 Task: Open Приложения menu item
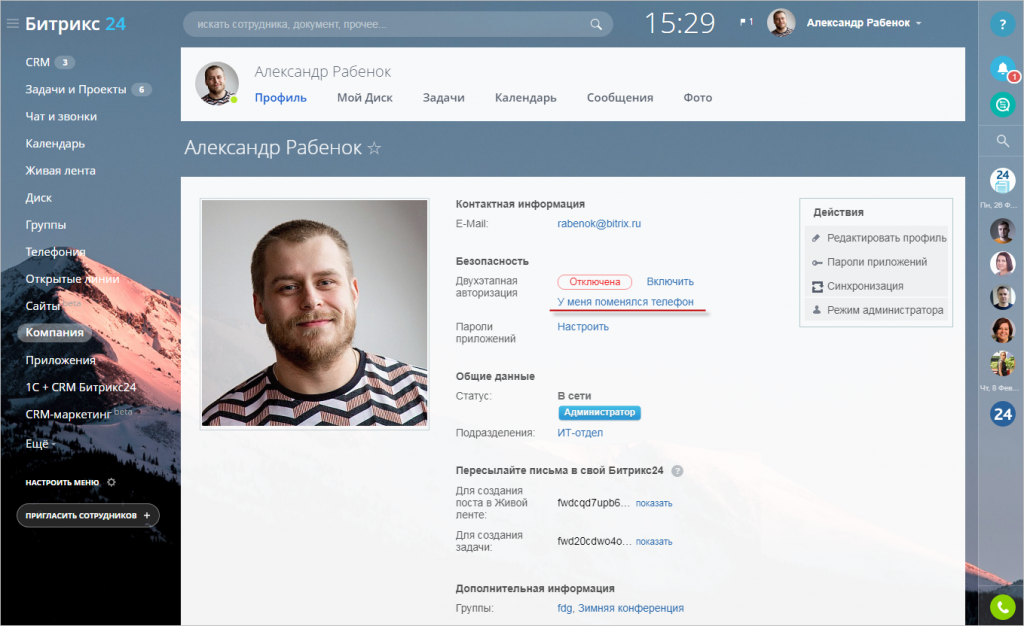point(60,360)
